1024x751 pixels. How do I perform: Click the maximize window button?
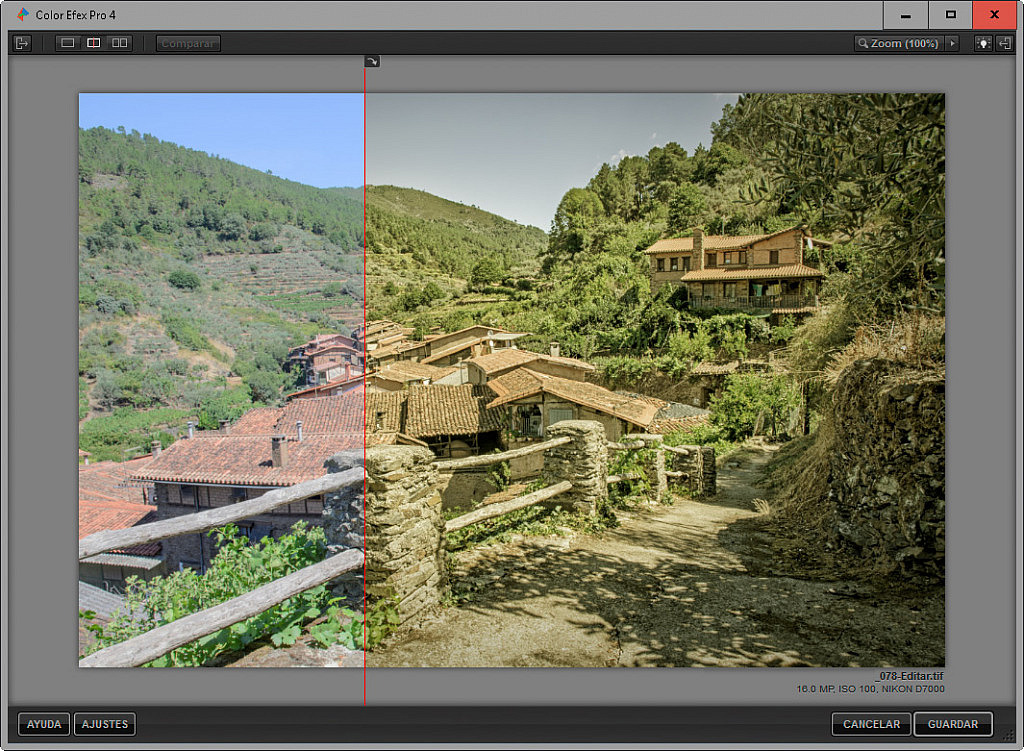[952, 14]
